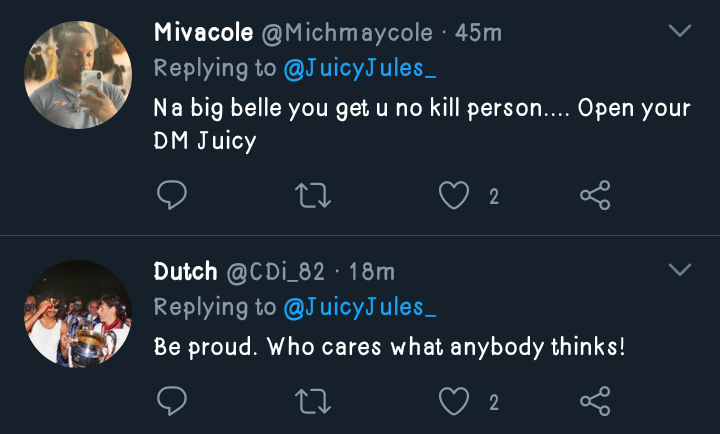This screenshot has width=720, height=434.
Task: Retweet the tweet by Dutch
Action: point(314,402)
